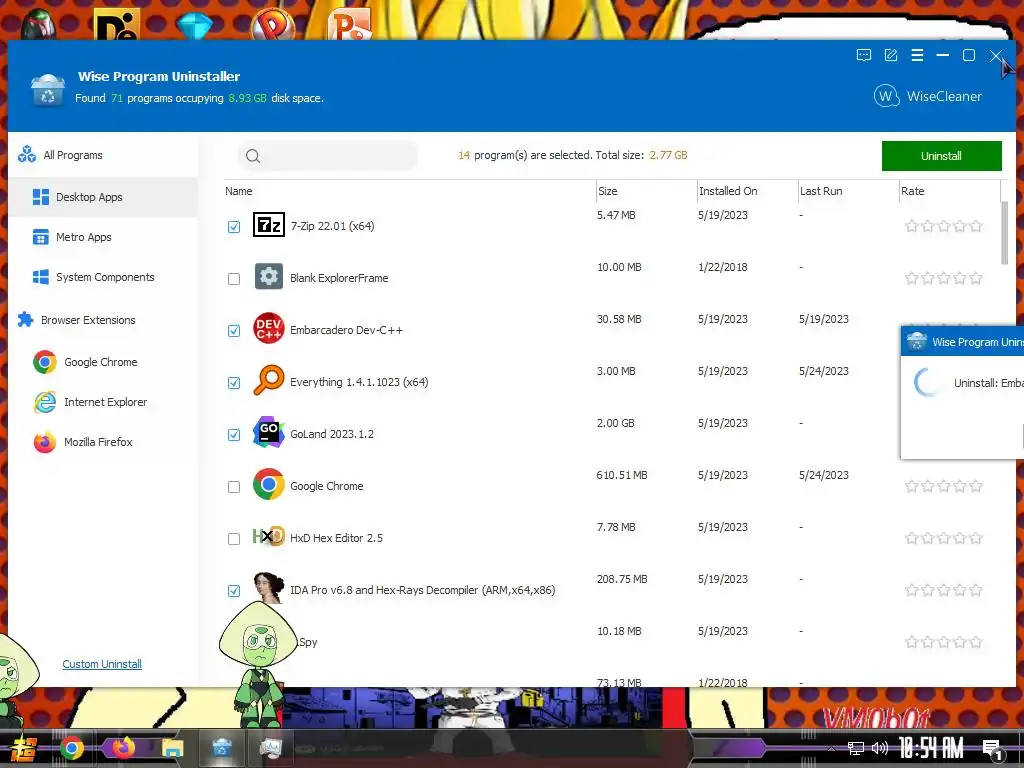
Task: Sort by Last Run column header
Action: [x=848, y=191]
